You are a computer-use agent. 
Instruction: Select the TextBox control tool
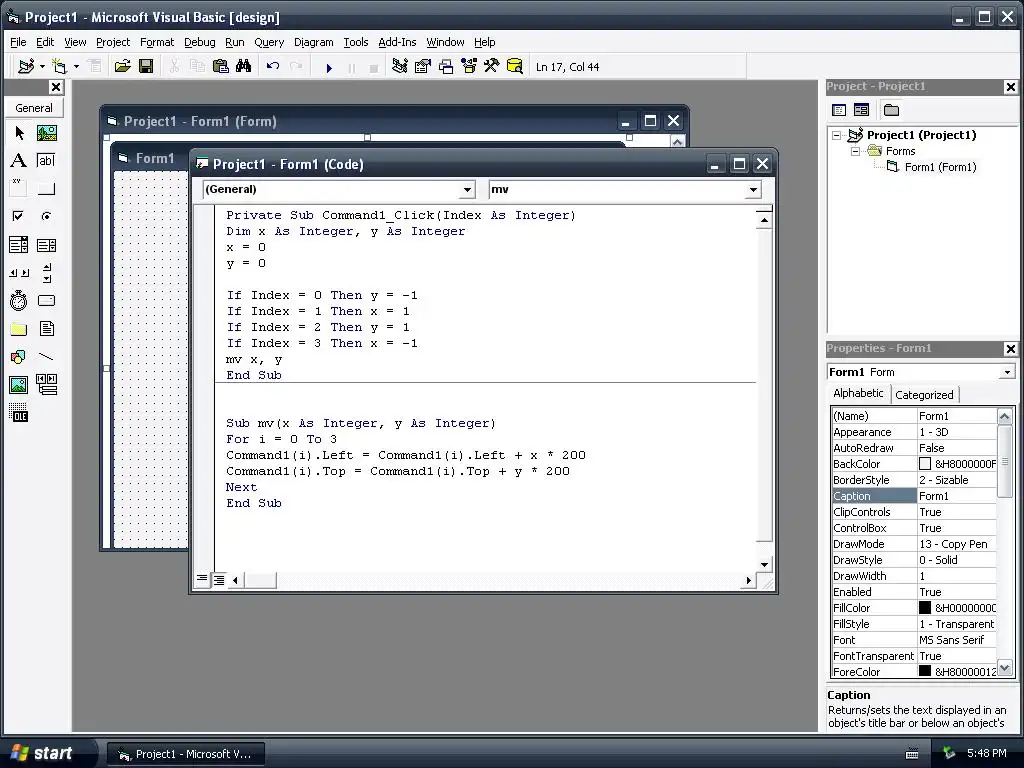(x=46, y=161)
